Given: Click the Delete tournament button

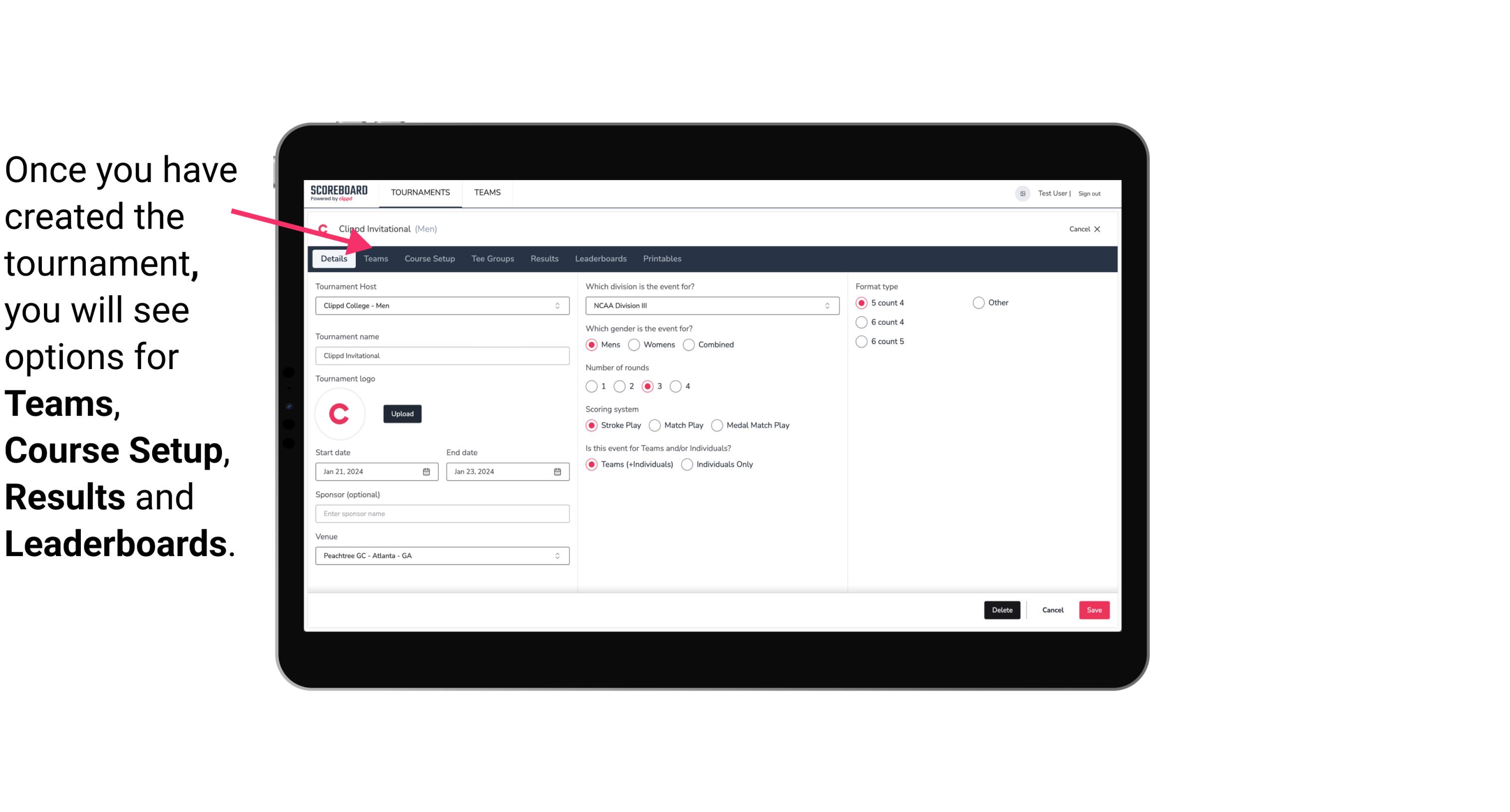Looking at the screenshot, I should pos(1002,609).
